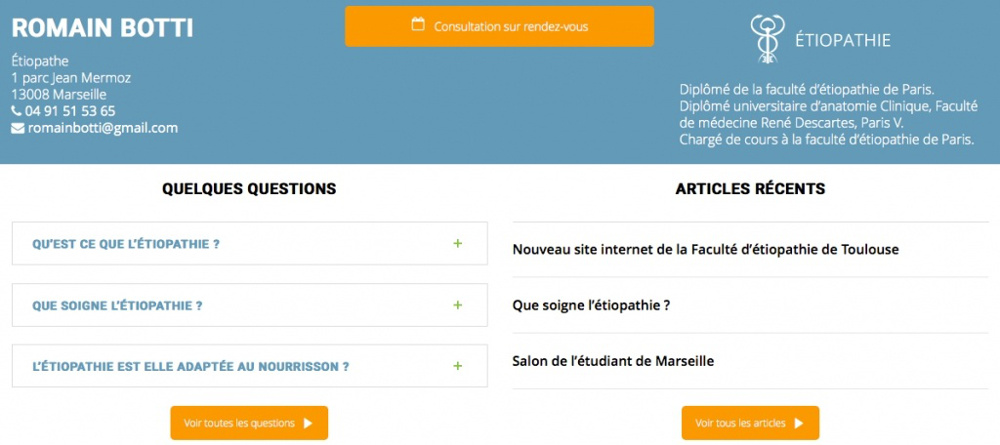This screenshot has width=1000, height=445.
Task: Expand 'Que soigne l'étiopathie ?' plus icon
Action: [x=458, y=305]
